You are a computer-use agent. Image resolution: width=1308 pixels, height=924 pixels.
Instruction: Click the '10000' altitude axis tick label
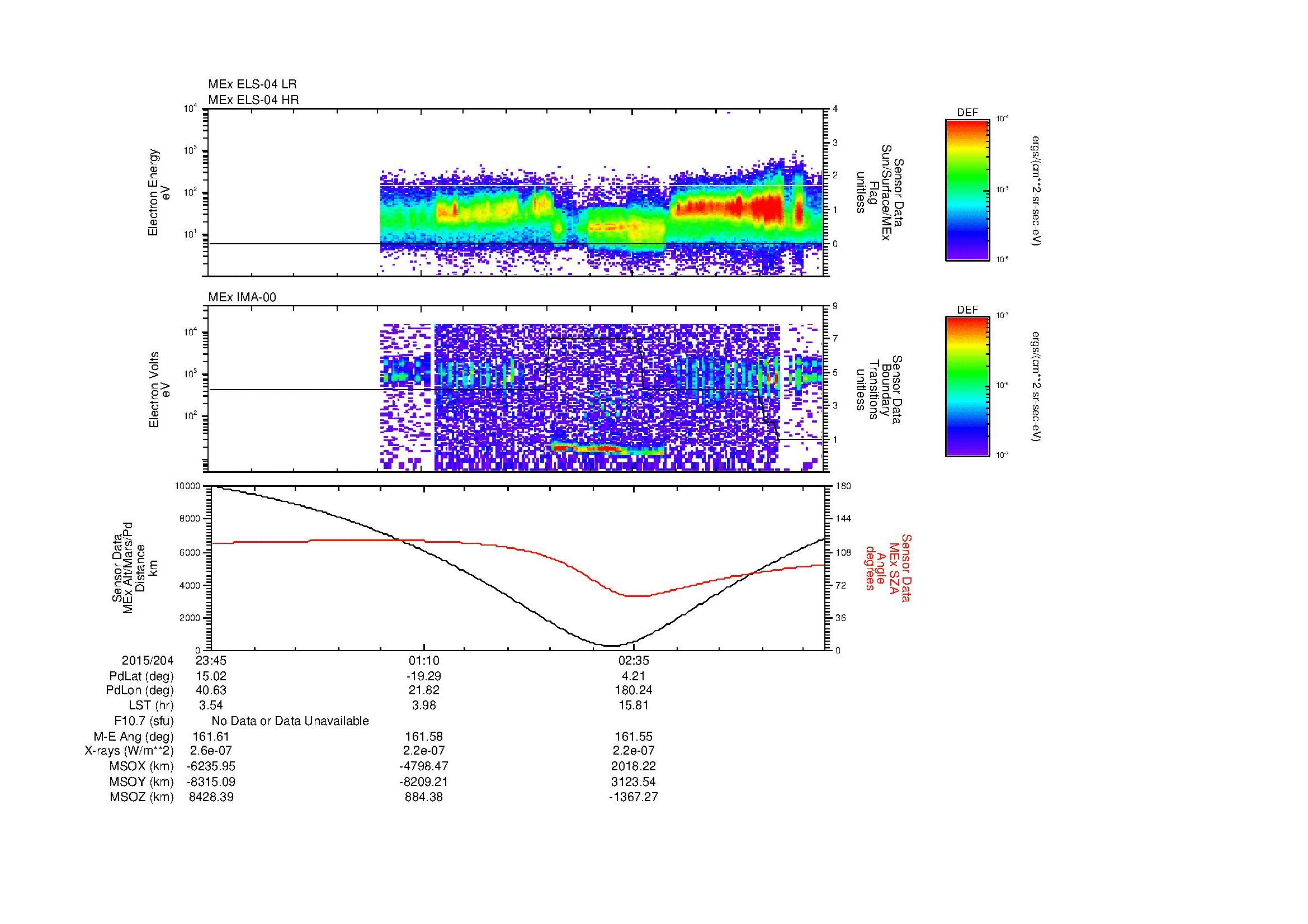tap(188, 486)
